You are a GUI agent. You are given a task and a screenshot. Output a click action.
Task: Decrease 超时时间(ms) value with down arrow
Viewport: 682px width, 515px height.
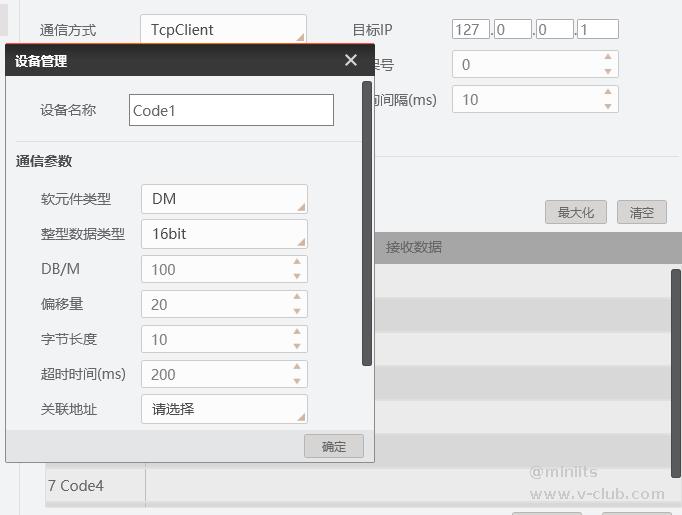point(297,381)
